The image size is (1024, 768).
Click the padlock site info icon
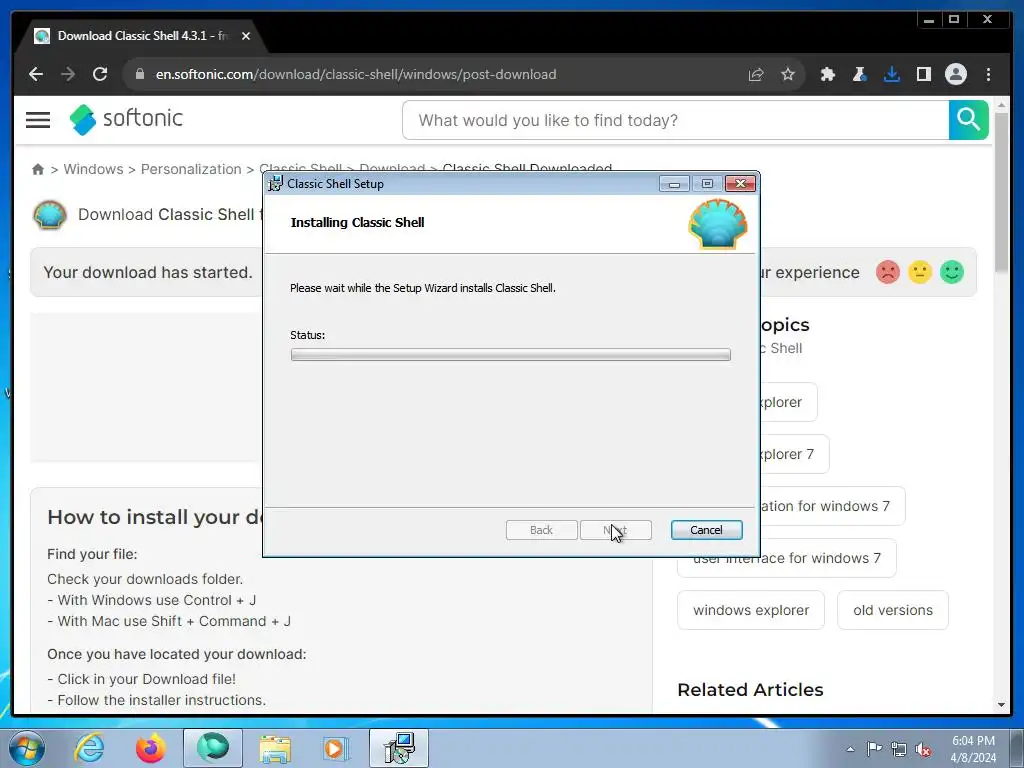139,74
